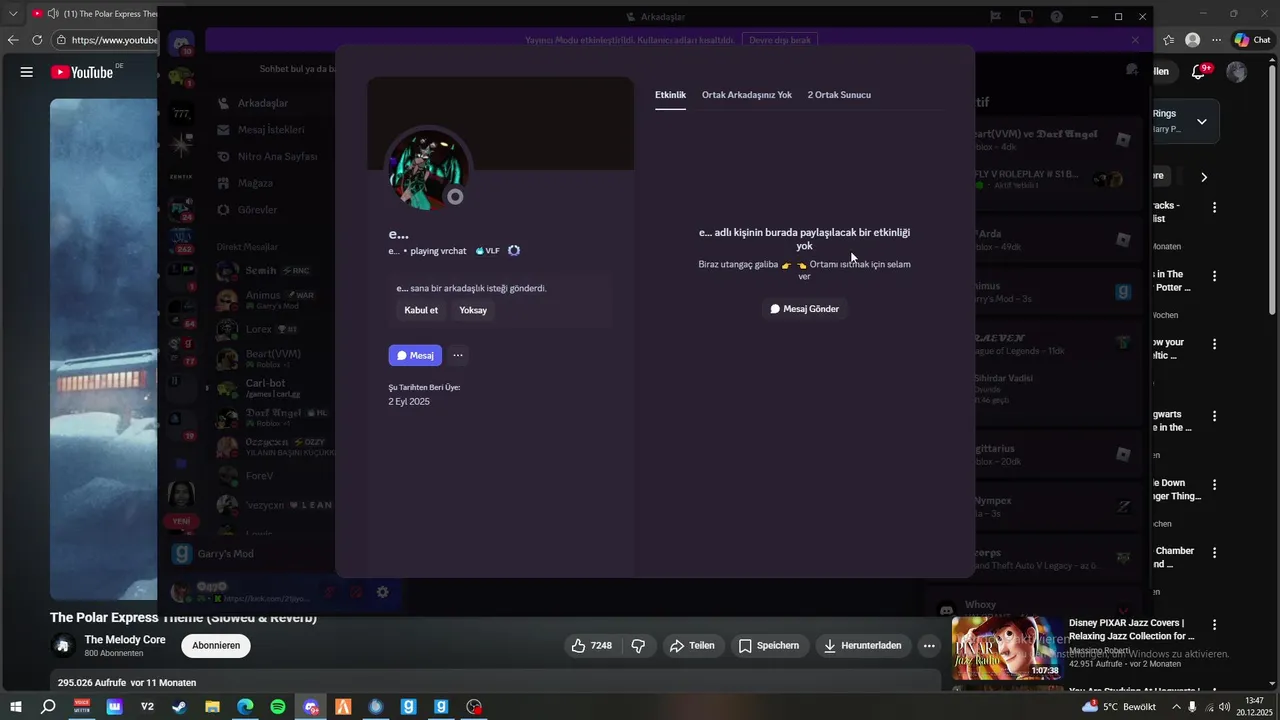
Task: Open Edge profile icon
Action: [x=1192, y=40]
